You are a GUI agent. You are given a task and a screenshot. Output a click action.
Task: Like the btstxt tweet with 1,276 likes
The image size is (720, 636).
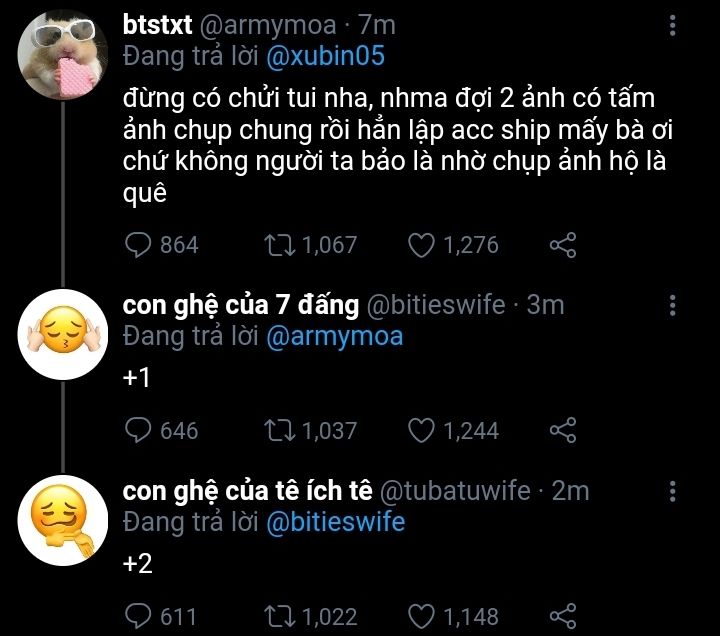[421, 245]
